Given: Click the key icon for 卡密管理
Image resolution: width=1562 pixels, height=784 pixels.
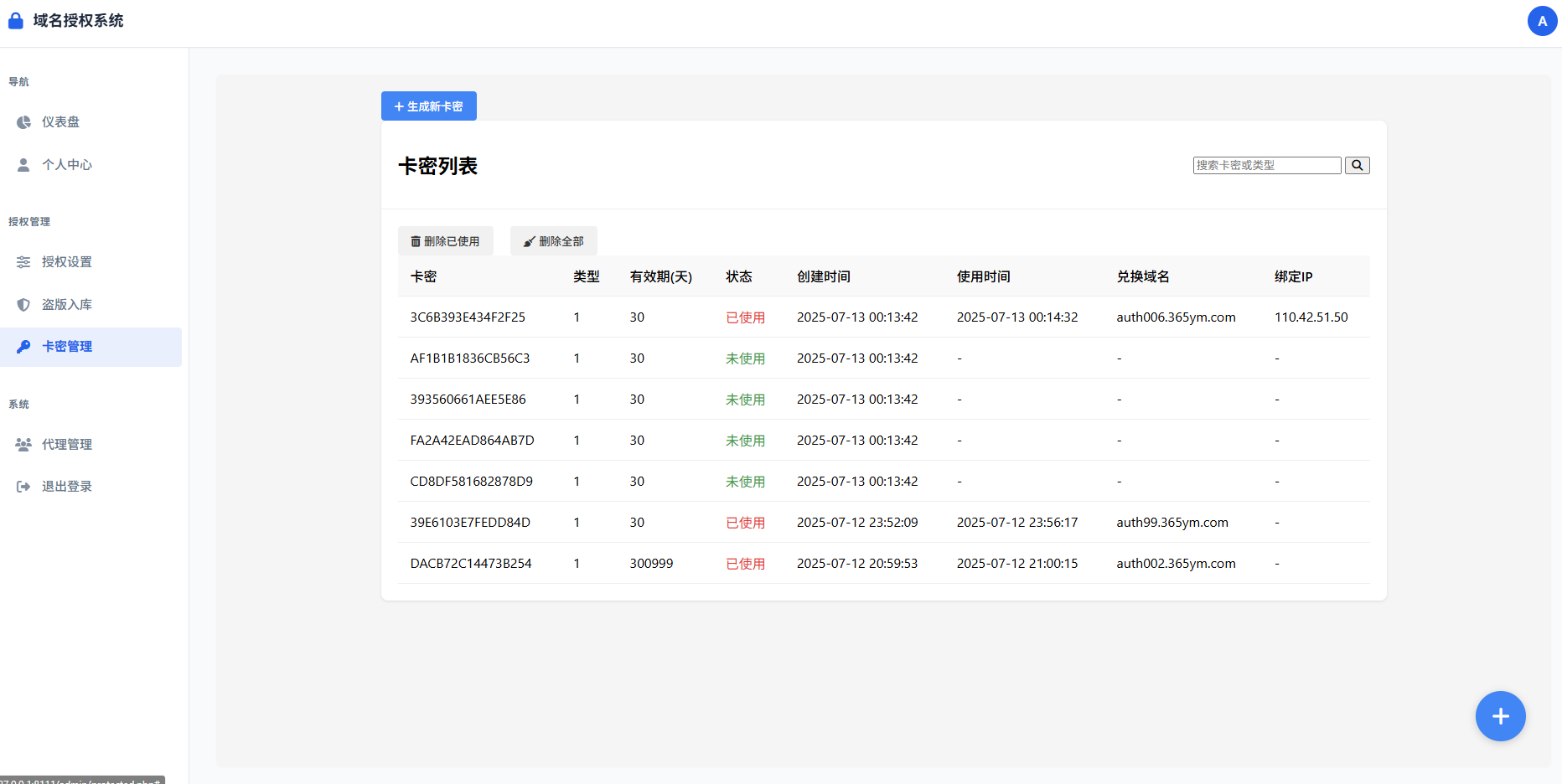Looking at the screenshot, I should click(23, 347).
